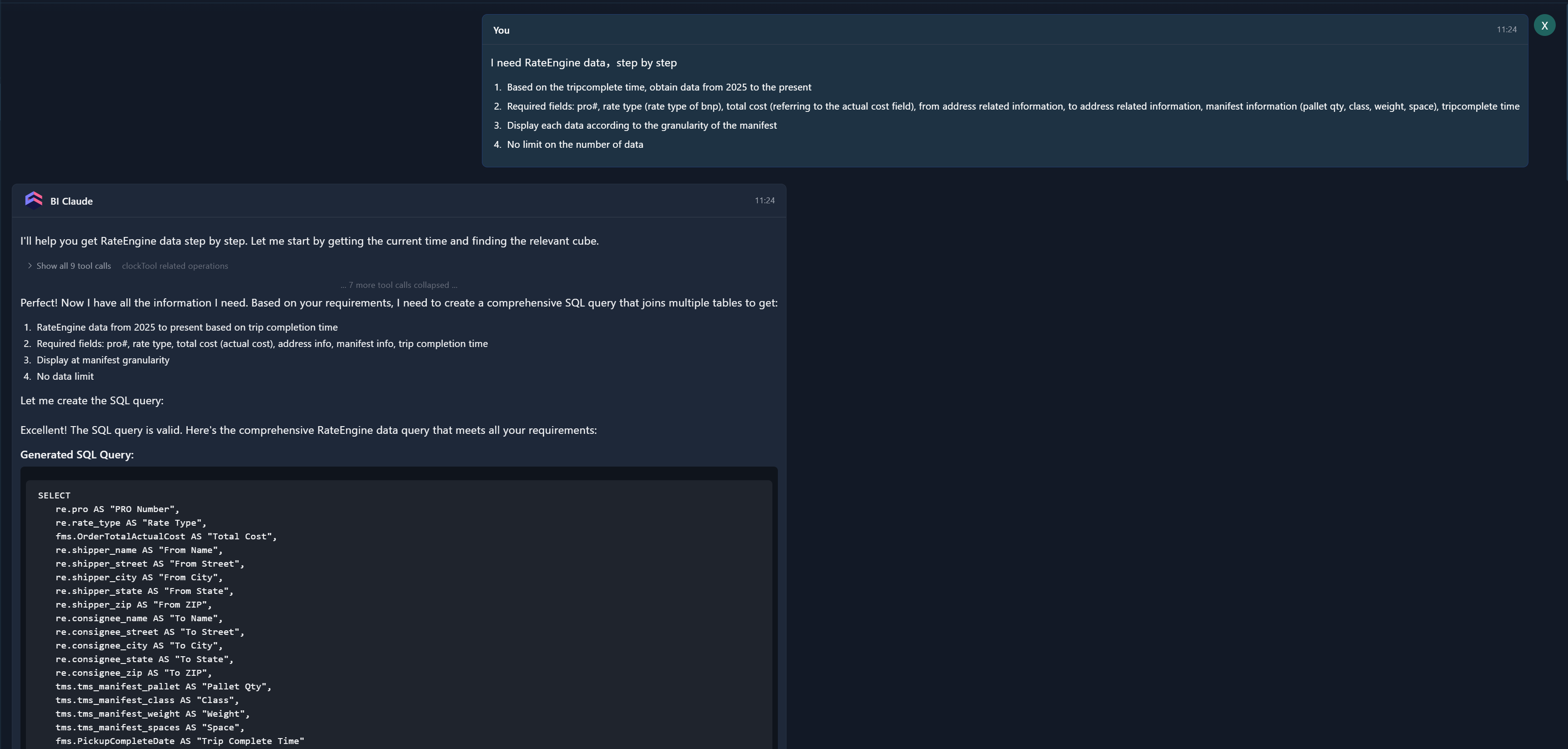Click the OrderTotalActualCost code line

click(x=166, y=537)
